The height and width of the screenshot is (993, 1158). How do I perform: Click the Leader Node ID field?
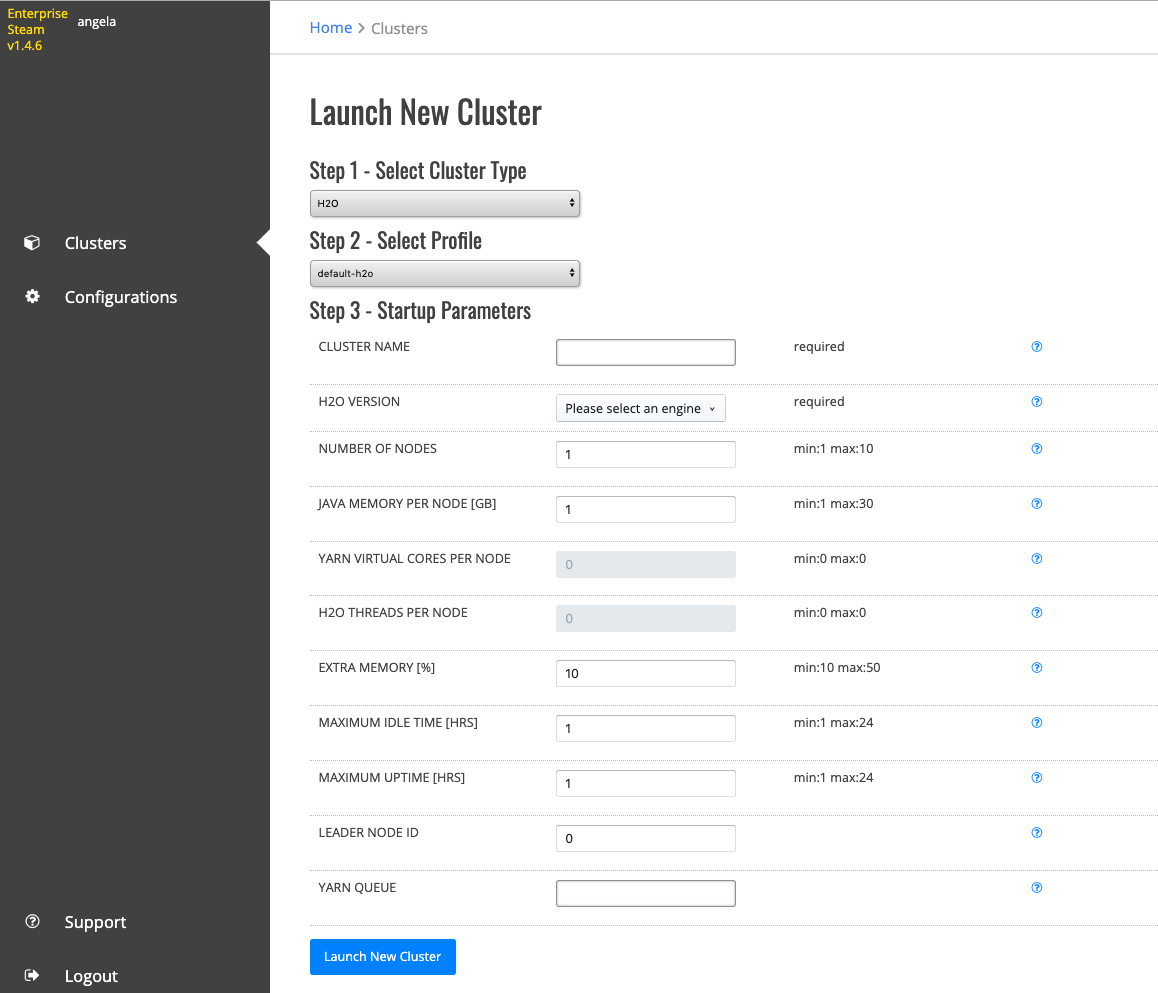[x=645, y=839]
